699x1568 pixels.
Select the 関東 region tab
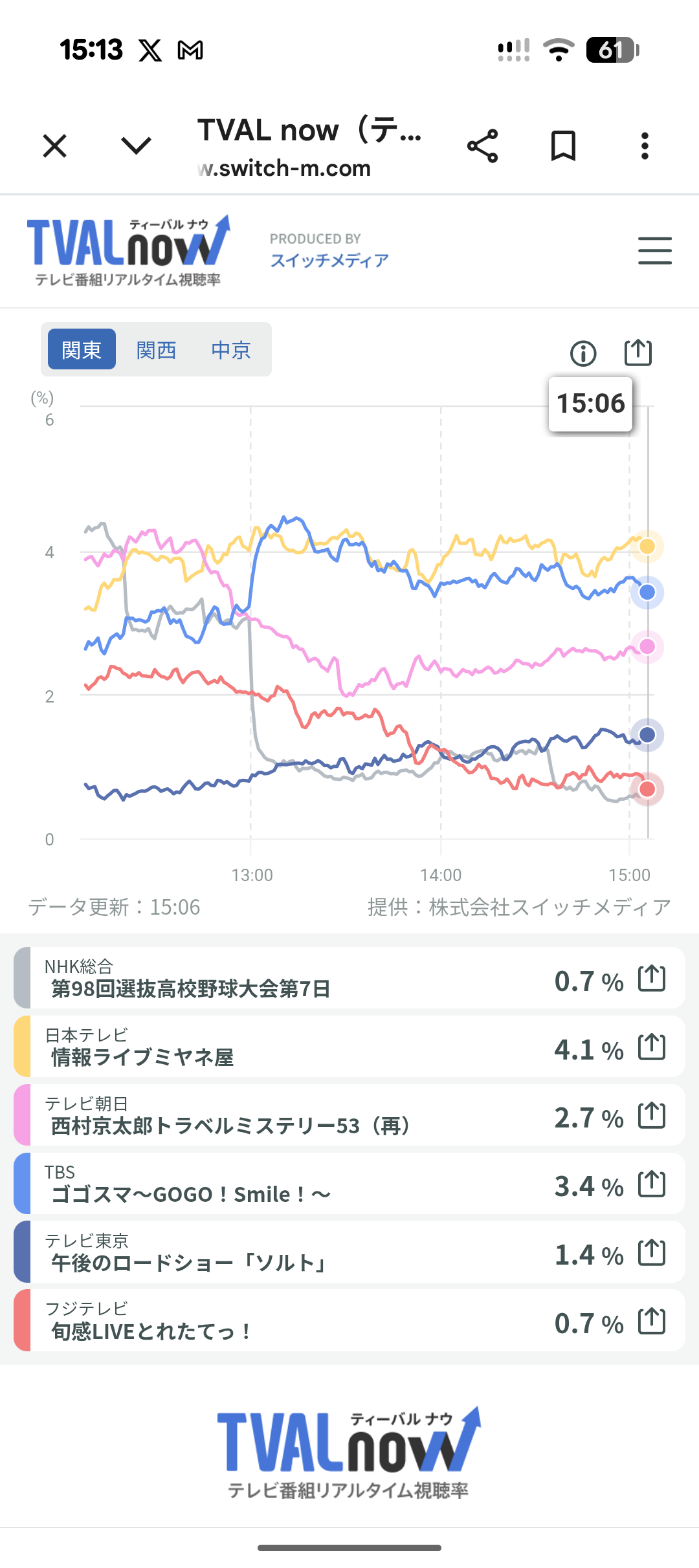click(x=82, y=350)
